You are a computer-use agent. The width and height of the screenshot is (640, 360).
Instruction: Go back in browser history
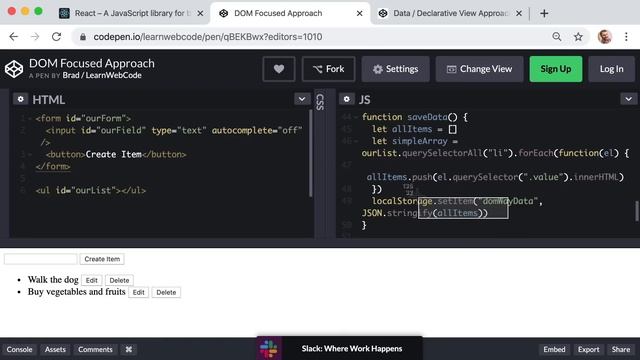14,37
